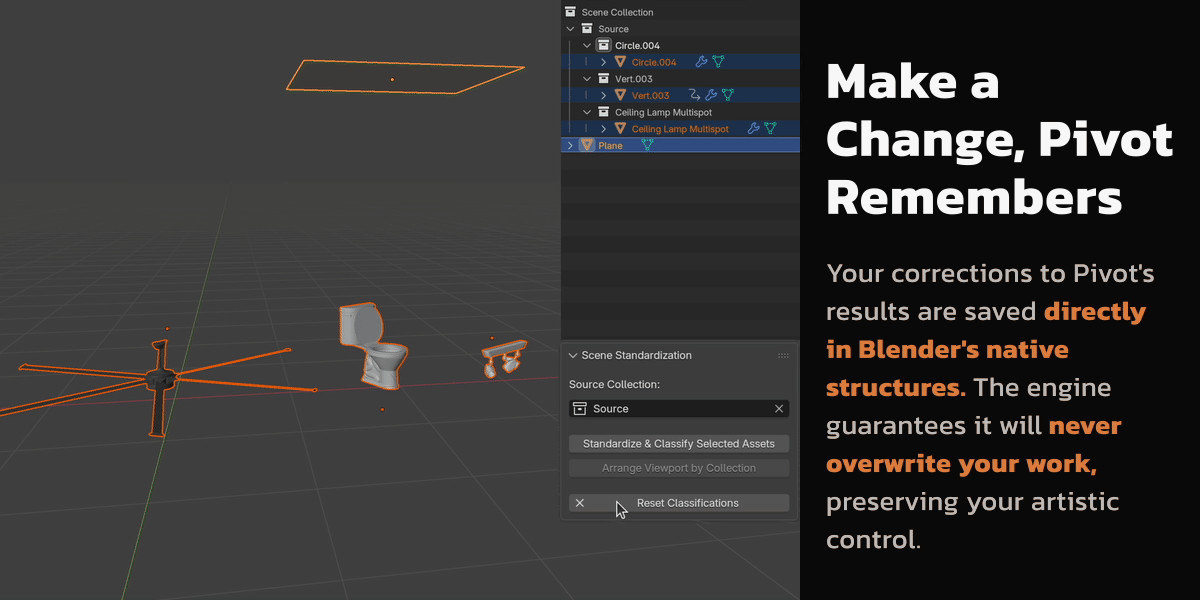The image size is (1200, 600).
Task: Click the constraint arrow icon on Vert.003 row
Action: (x=694, y=95)
